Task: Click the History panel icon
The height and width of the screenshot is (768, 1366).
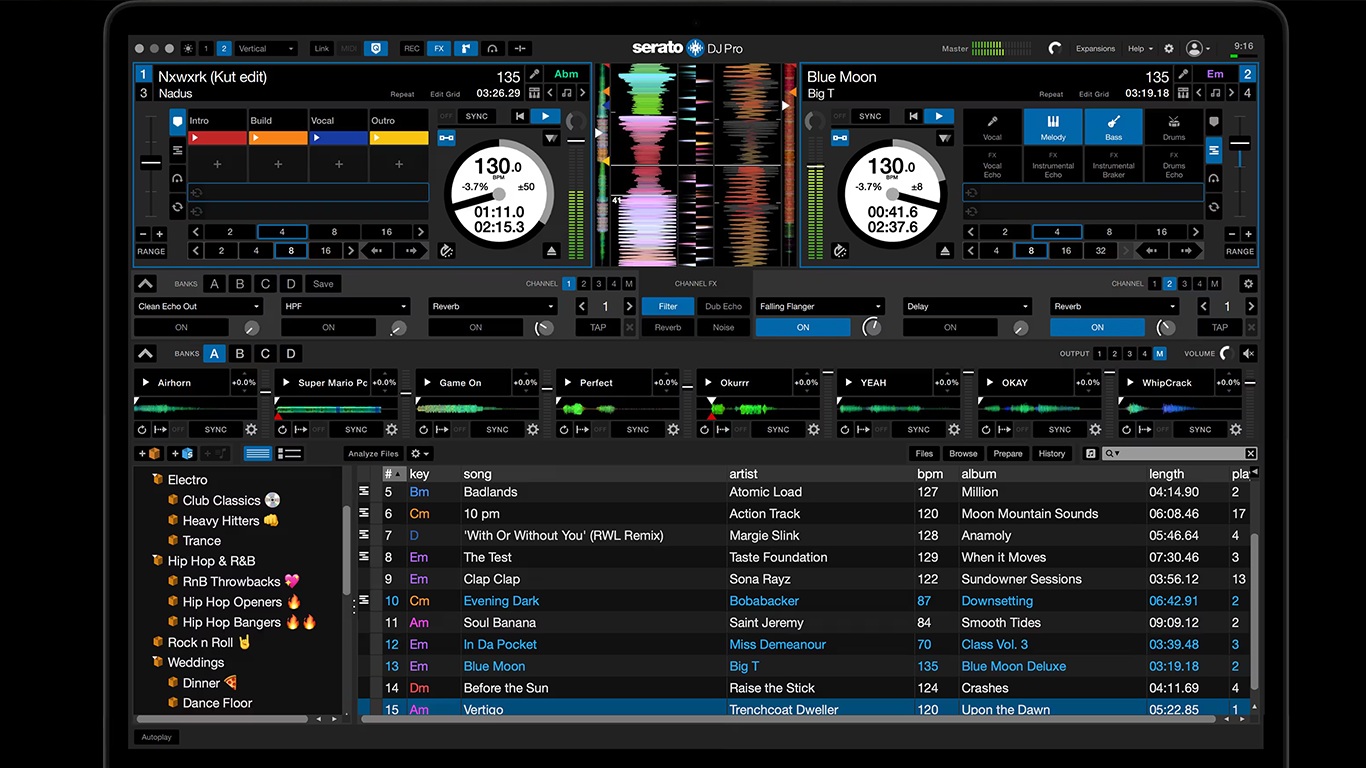Action: (x=1051, y=453)
